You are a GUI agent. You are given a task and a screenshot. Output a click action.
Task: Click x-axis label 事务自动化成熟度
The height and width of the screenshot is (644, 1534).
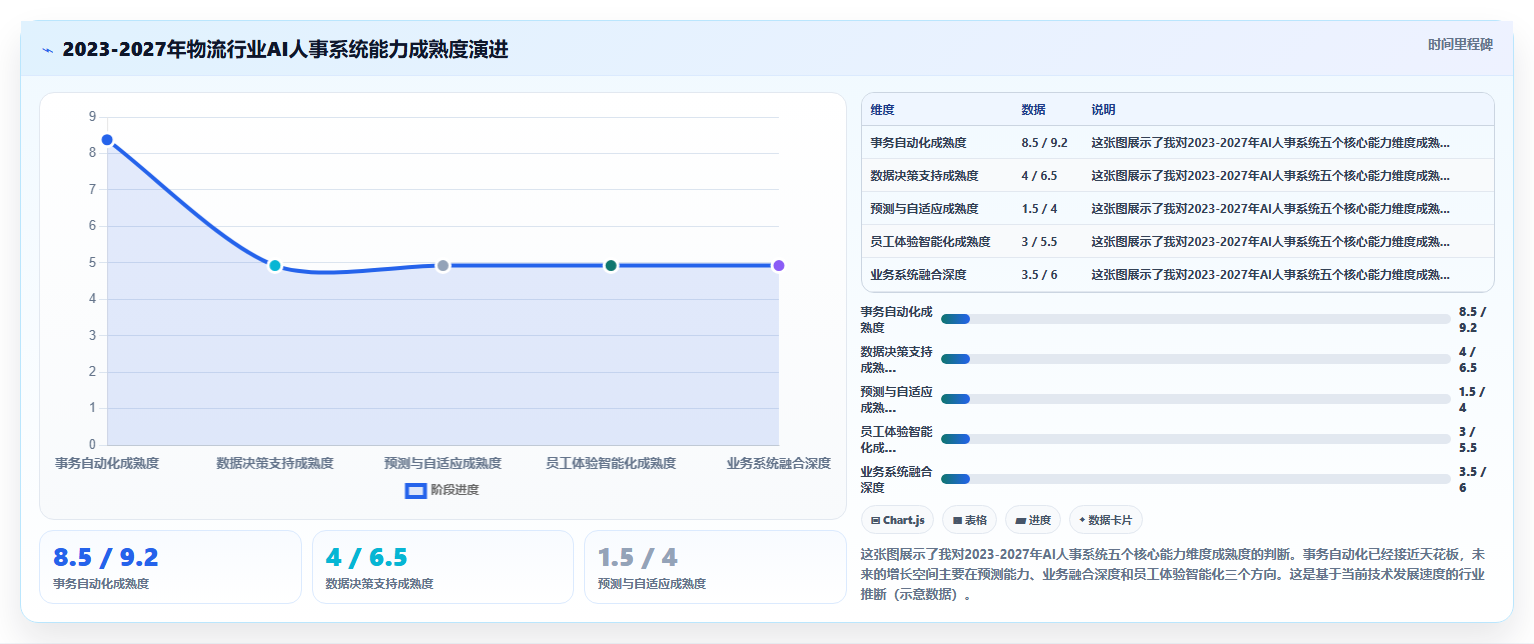pos(107,463)
